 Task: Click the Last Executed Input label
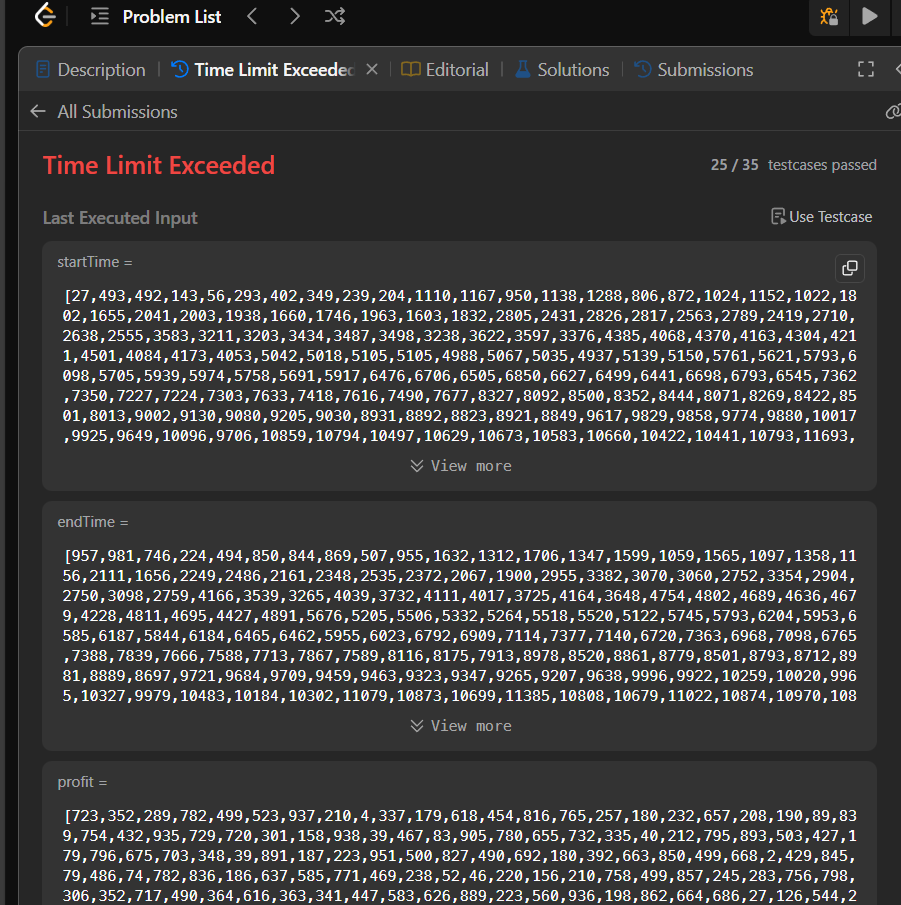coord(120,218)
